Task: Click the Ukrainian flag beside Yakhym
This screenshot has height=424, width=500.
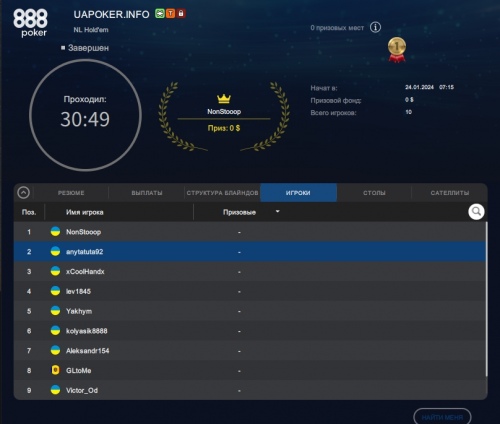Action: 55,311
